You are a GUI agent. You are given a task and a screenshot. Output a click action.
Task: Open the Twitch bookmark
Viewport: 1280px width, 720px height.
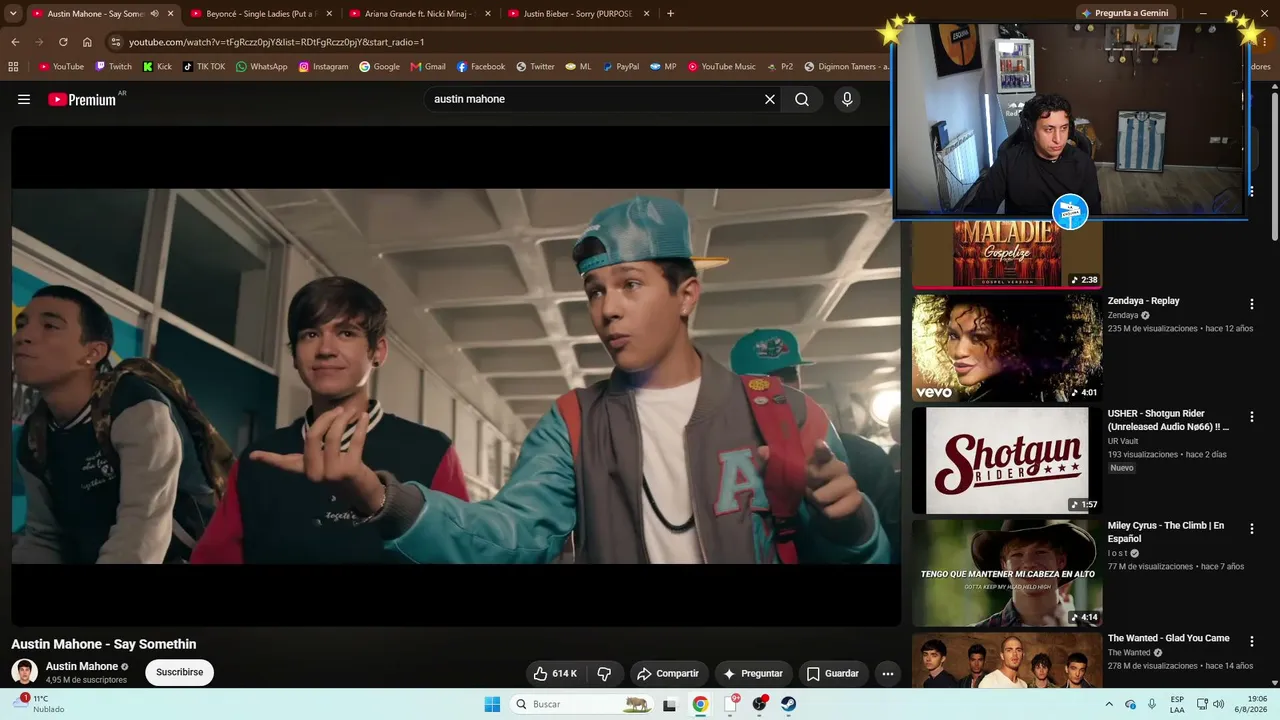113,67
